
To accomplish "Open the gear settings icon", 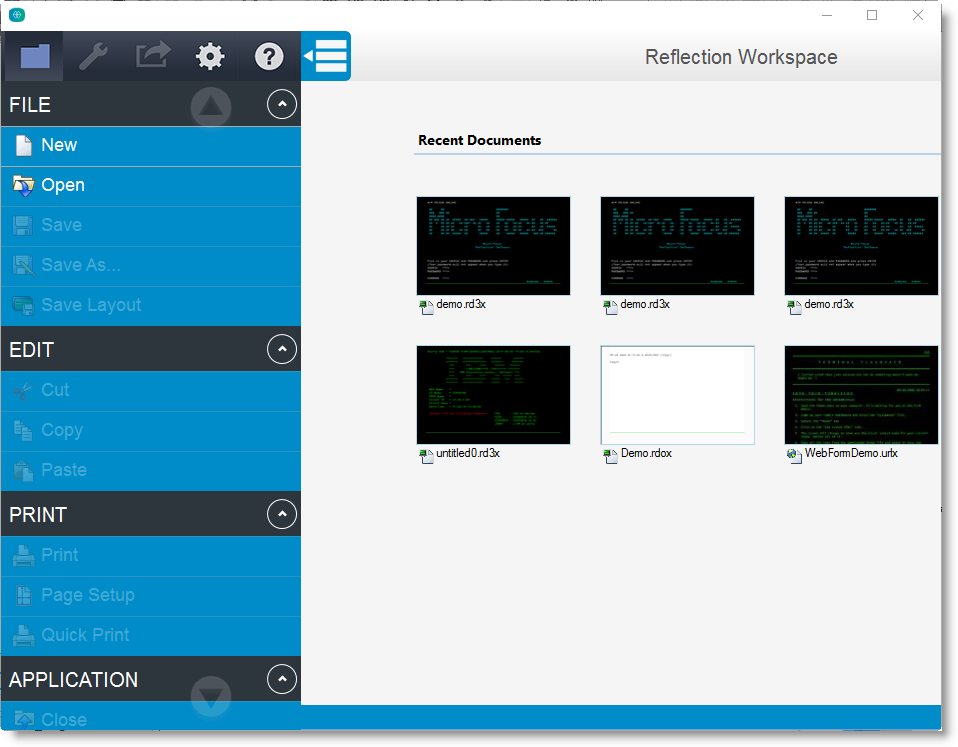I will 210,56.
